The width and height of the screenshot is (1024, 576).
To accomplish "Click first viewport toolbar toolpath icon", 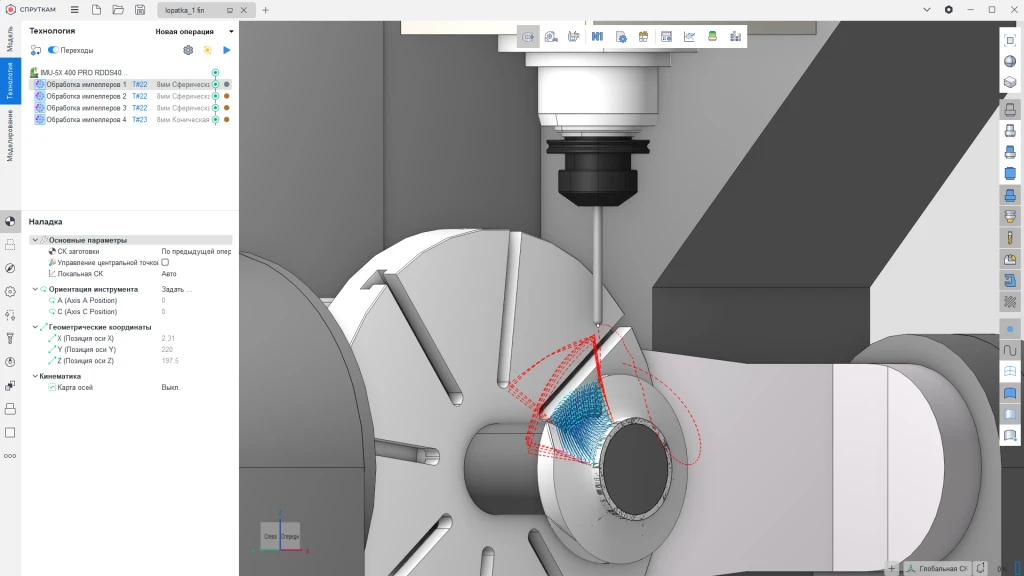I will tap(528, 37).
